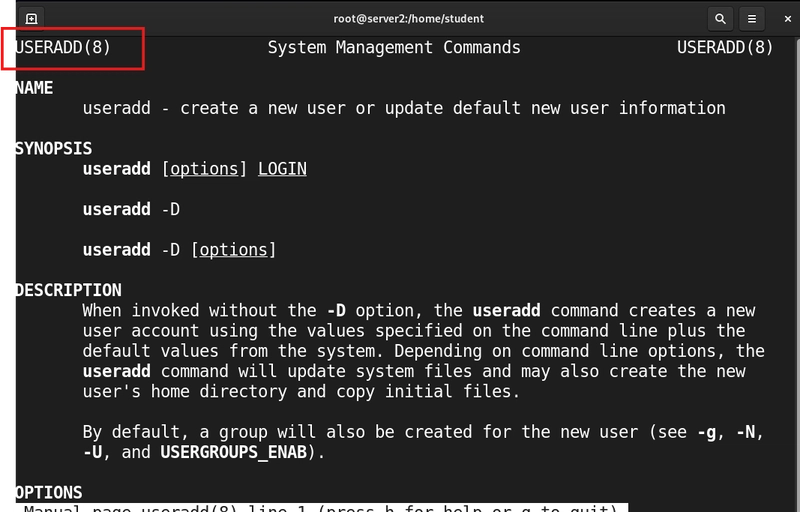Click the NAME section heading
This screenshot has height=512, width=800.
click(x=34, y=88)
